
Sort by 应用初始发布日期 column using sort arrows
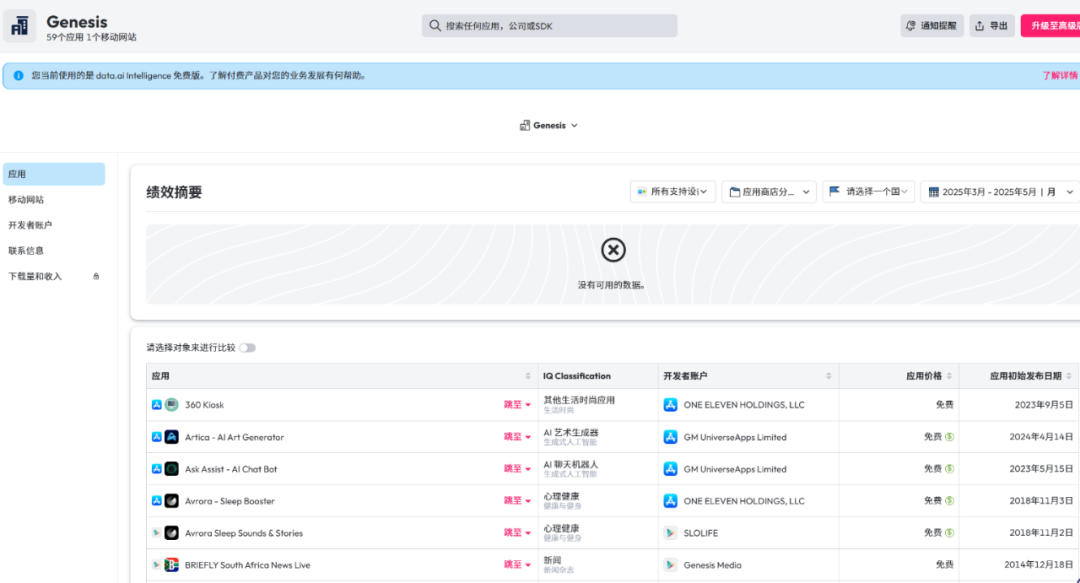(1069, 376)
